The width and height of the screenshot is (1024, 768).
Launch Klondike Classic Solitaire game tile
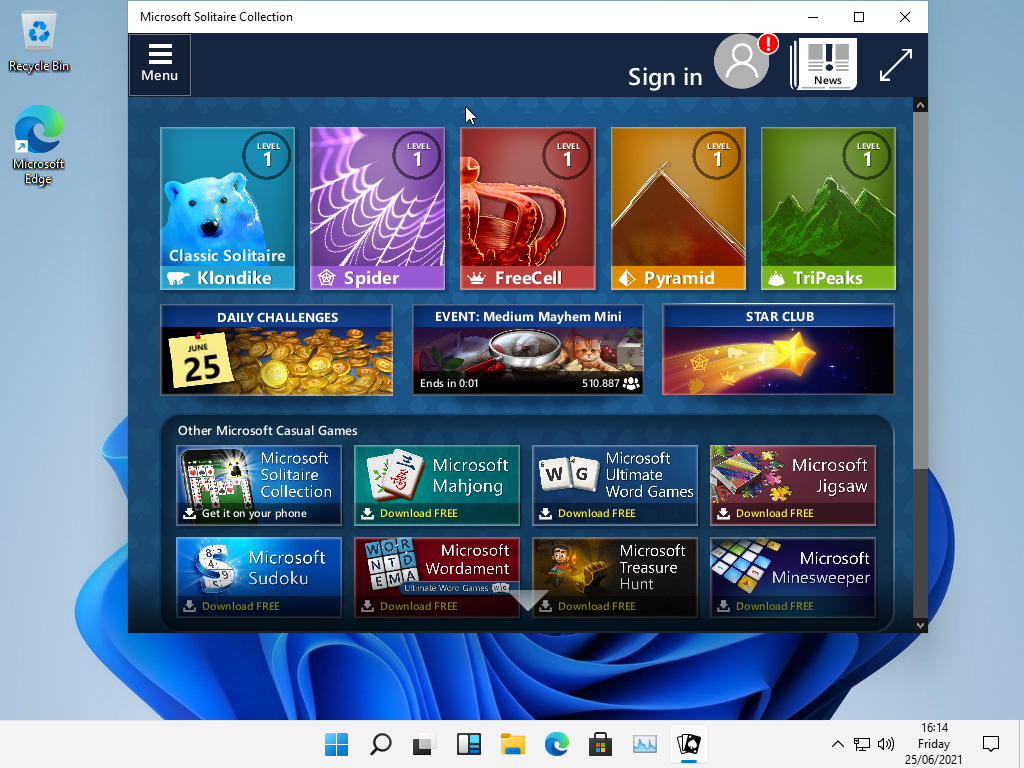(x=227, y=208)
